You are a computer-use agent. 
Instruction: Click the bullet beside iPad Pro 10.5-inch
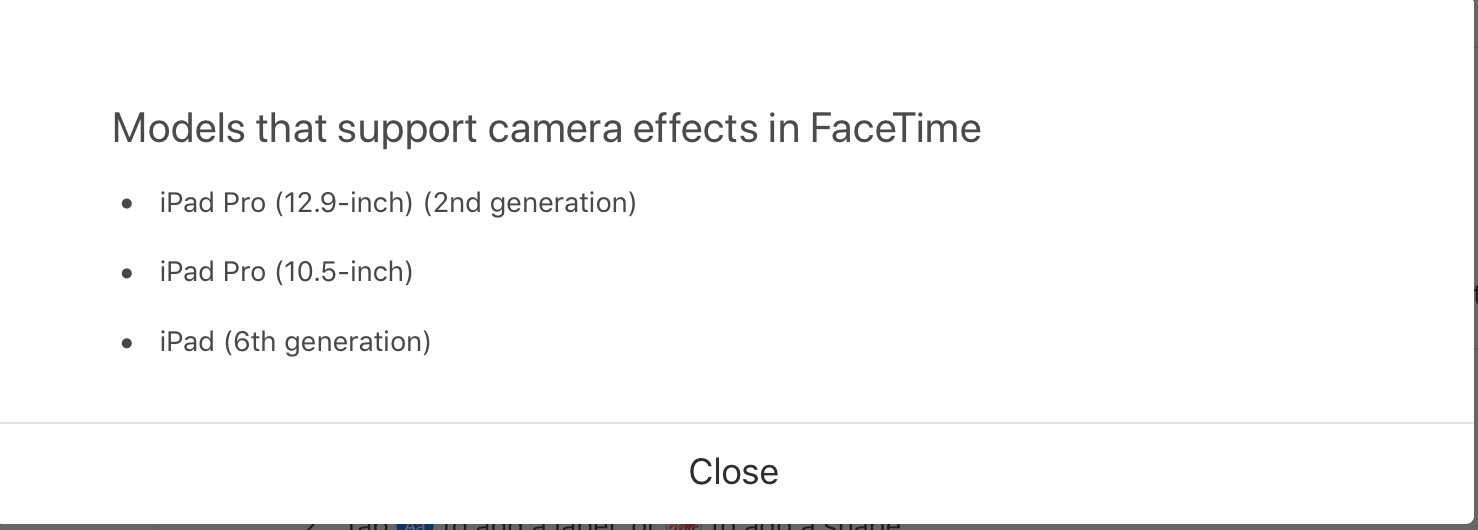pos(126,273)
